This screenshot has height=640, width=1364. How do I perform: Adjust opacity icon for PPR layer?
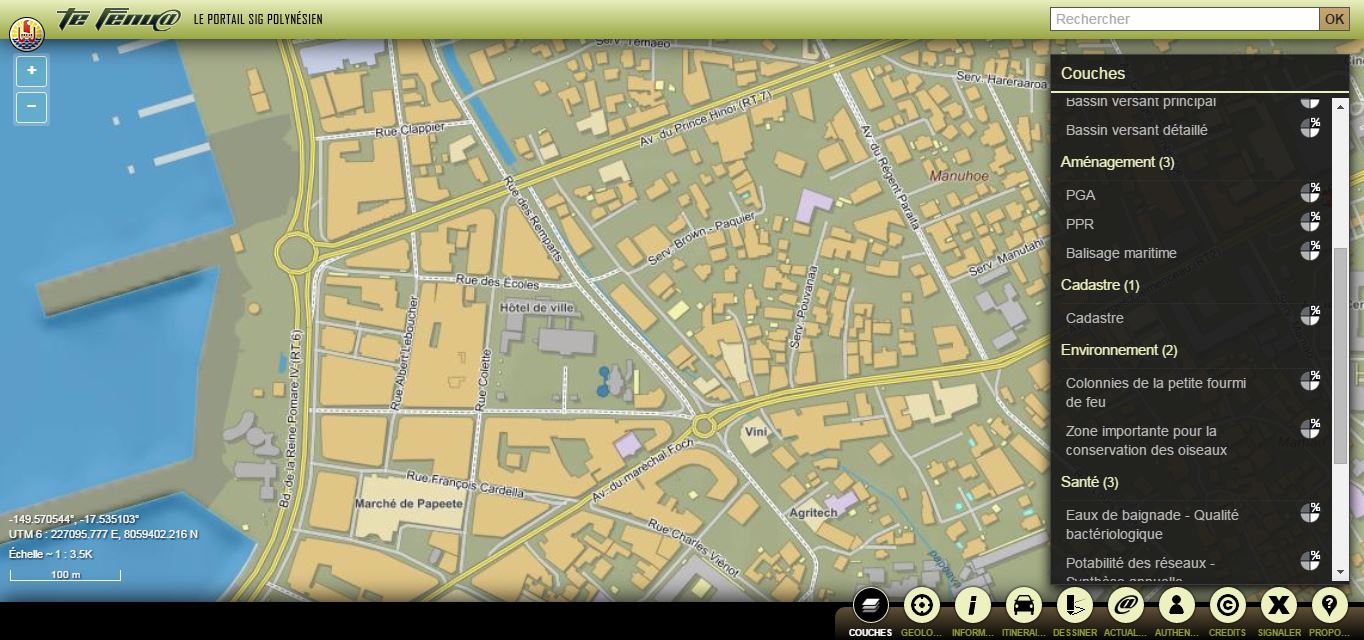coord(1310,221)
